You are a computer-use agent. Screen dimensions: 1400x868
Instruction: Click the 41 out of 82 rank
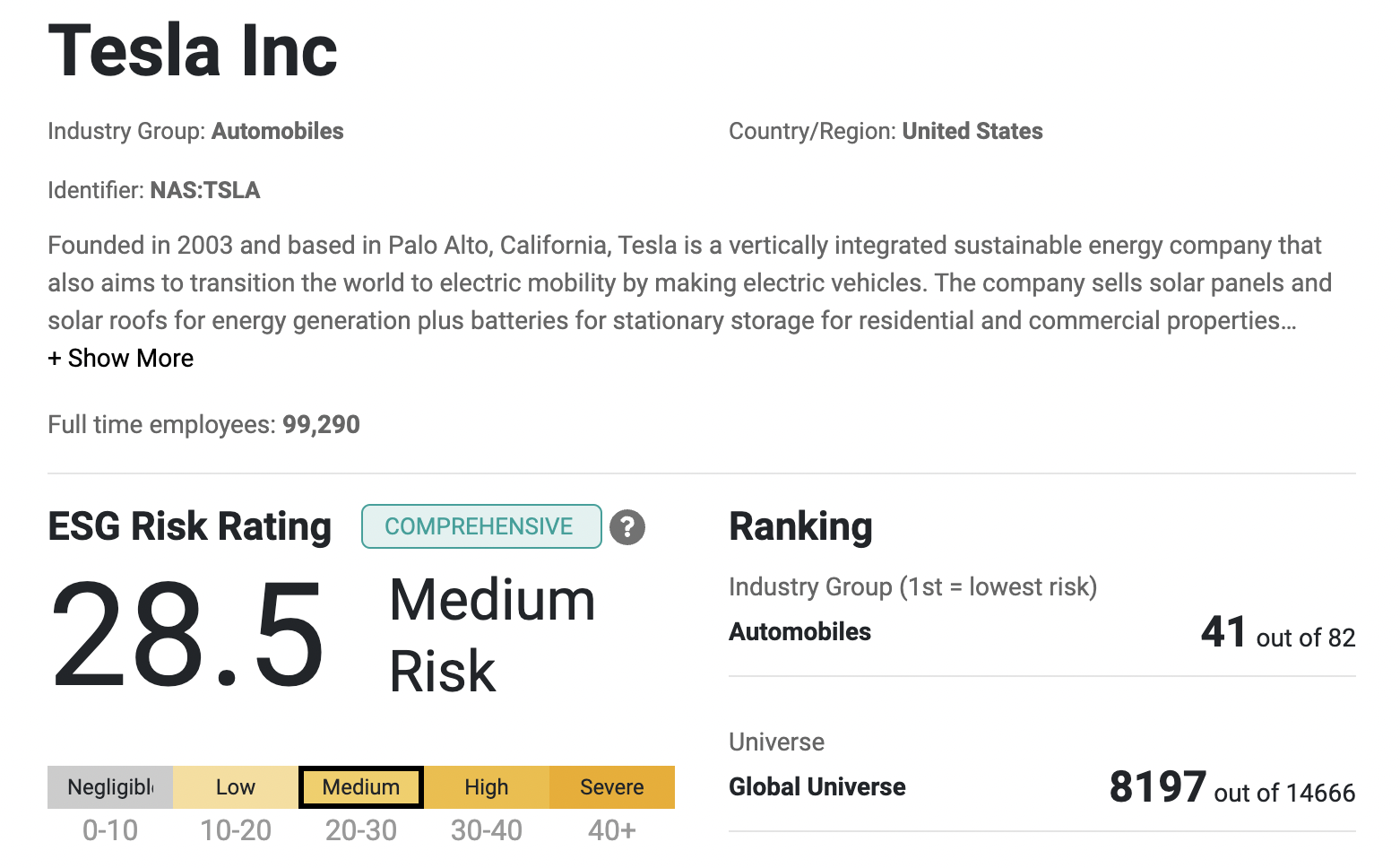(x=1277, y=633)
